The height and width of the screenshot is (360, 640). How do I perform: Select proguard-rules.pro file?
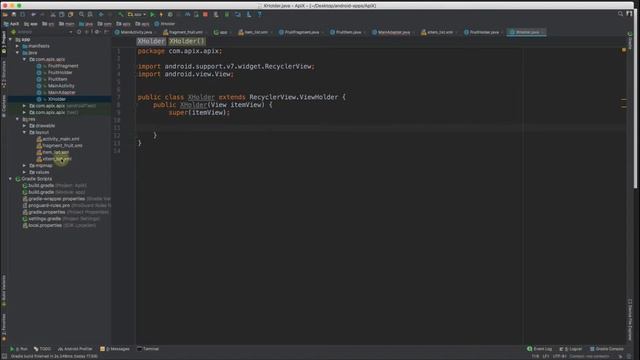(49, 206)
